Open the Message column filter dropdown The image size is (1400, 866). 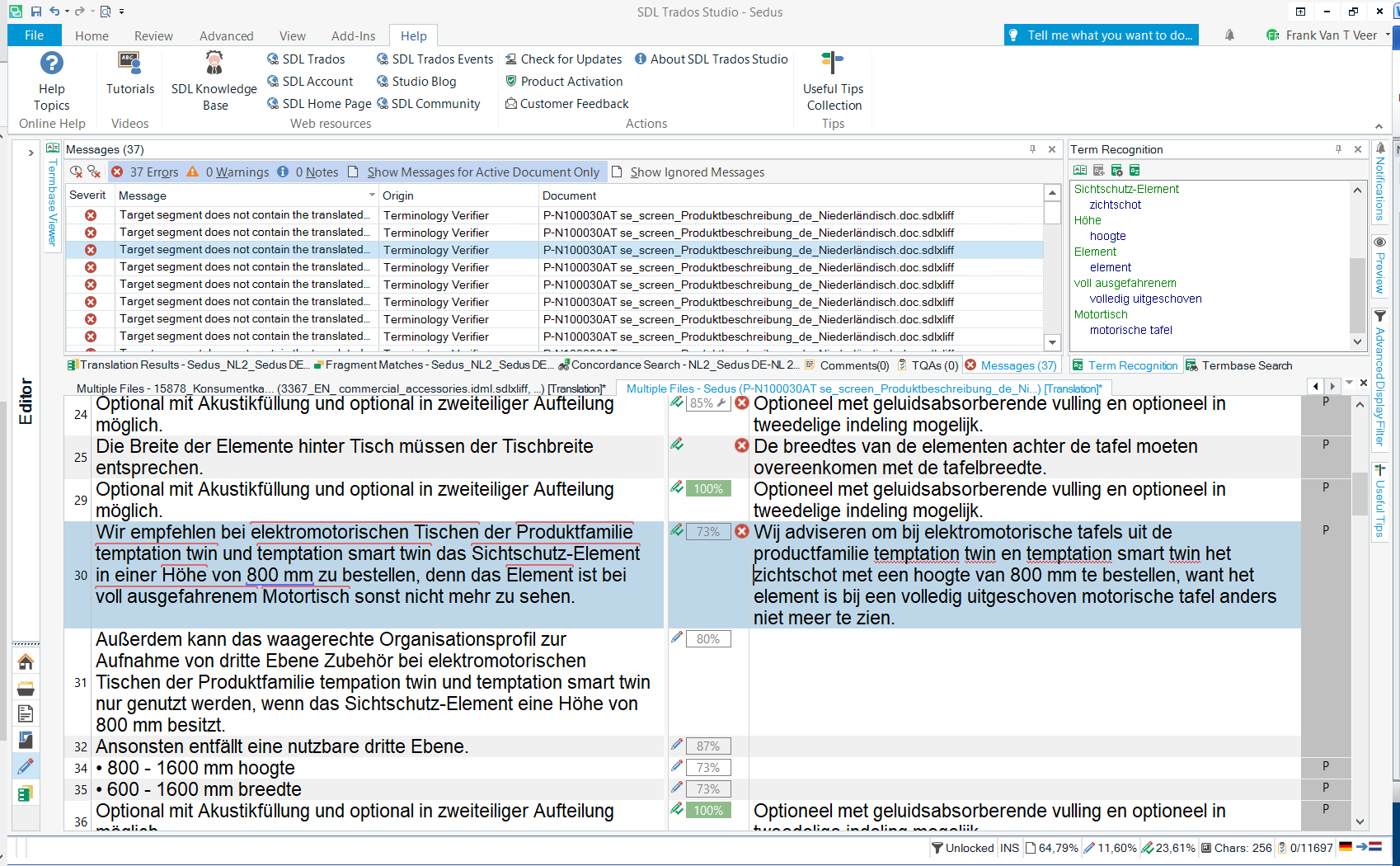372,195
